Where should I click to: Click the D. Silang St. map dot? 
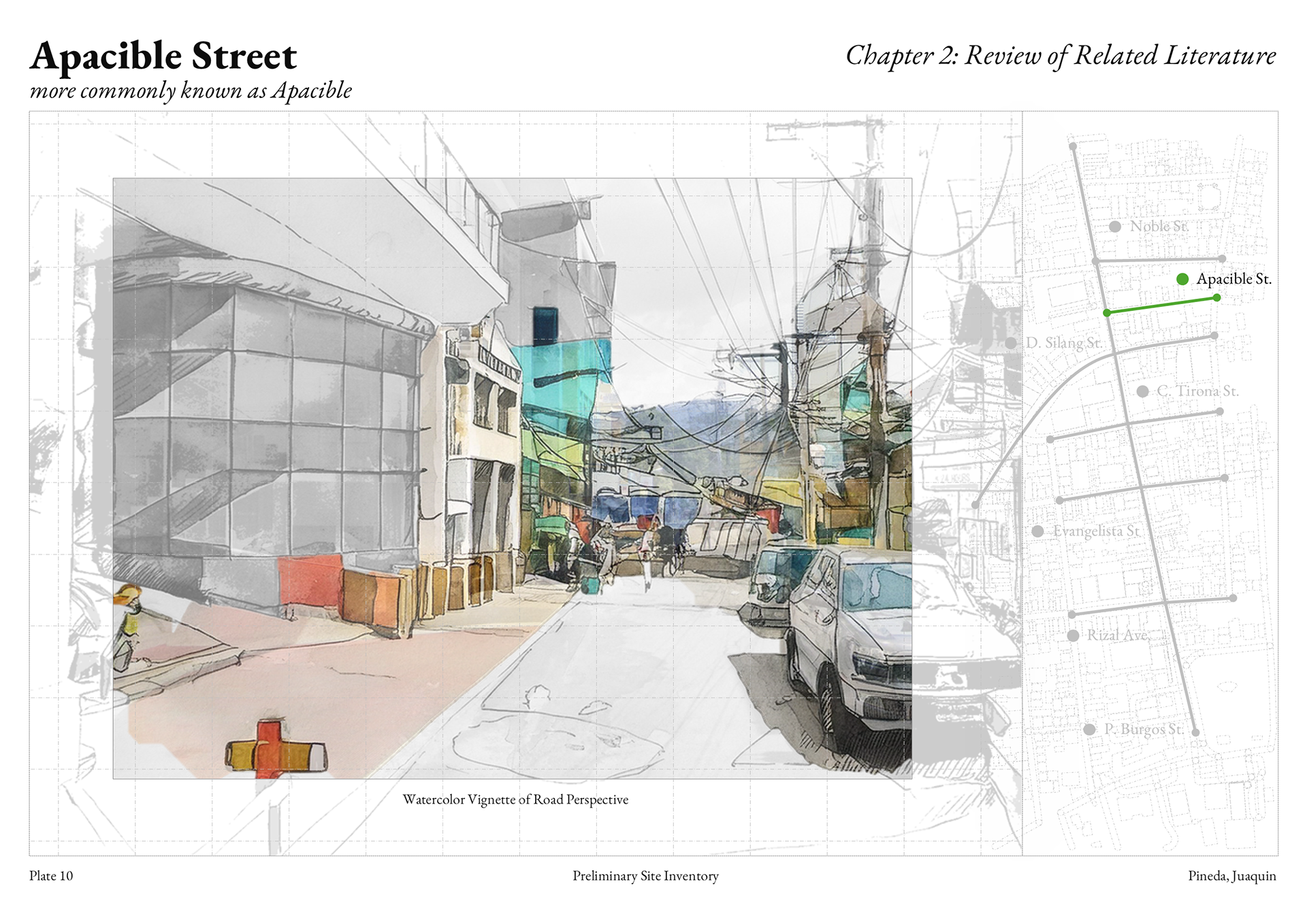pyautogui.click(x=1012, y=343)
